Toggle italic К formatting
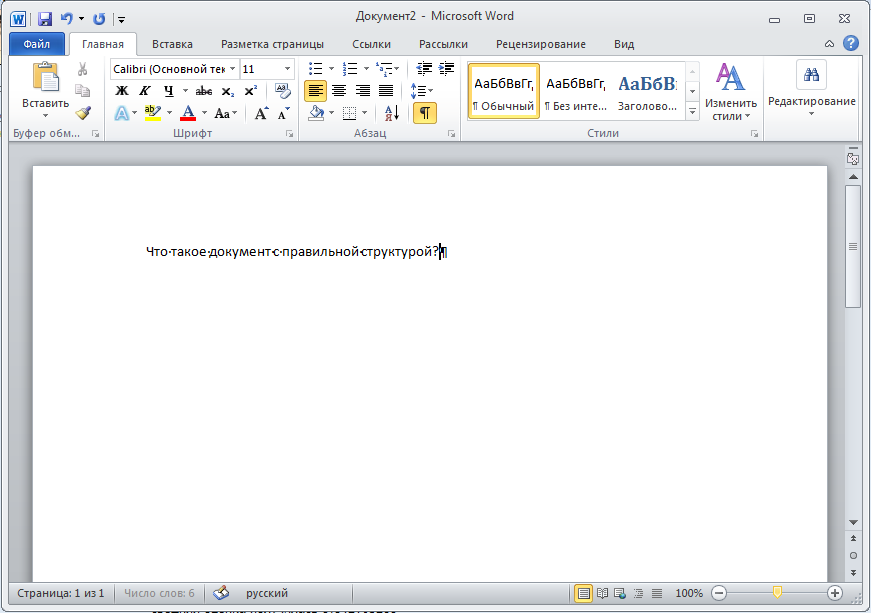The height and width of the screenshot is (613, 871). click(x=145, y=91)
